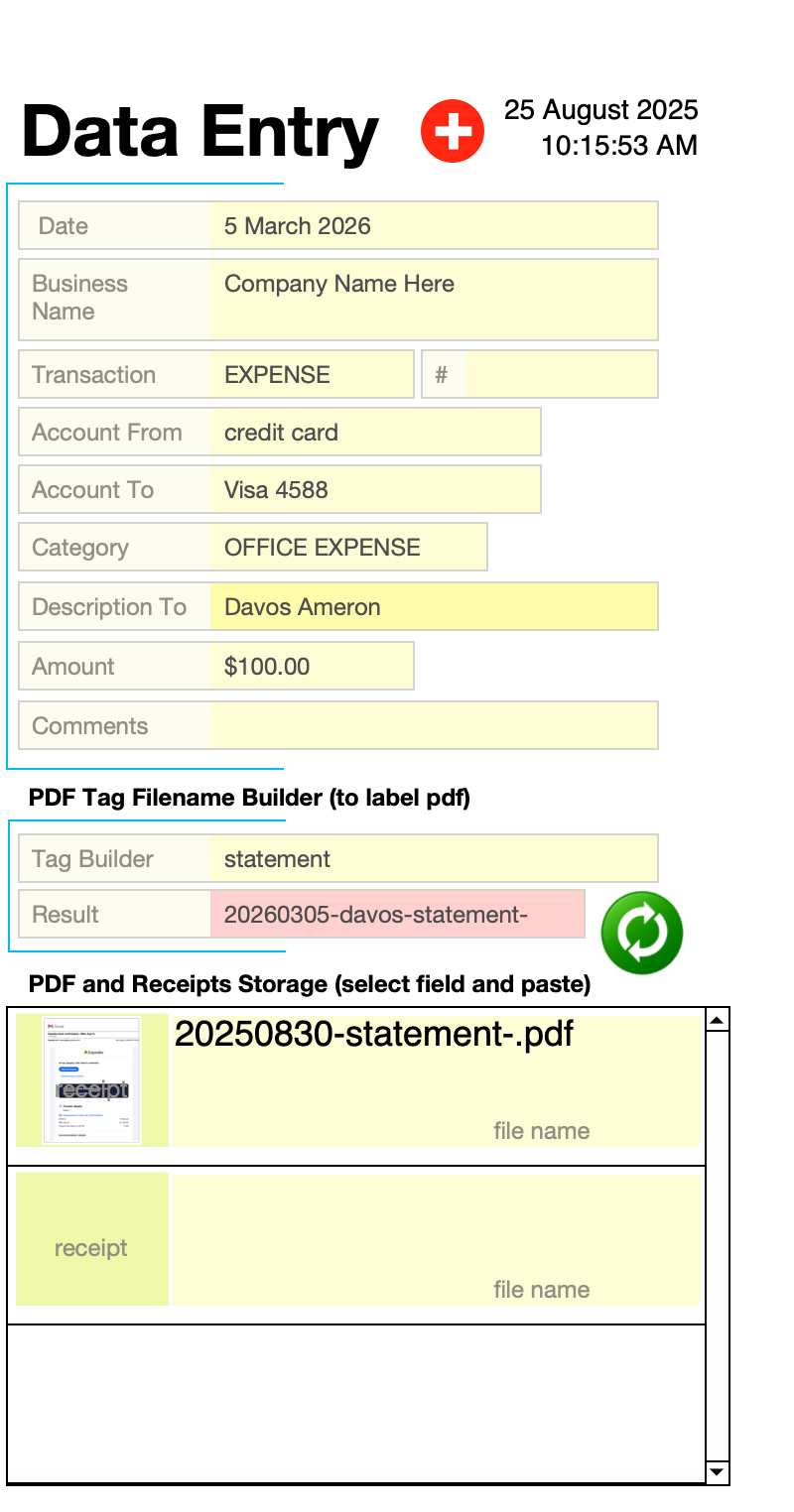Click the green regenerate filename icon
This screenshot has width=794, height=1512.
tap(641, 931)
